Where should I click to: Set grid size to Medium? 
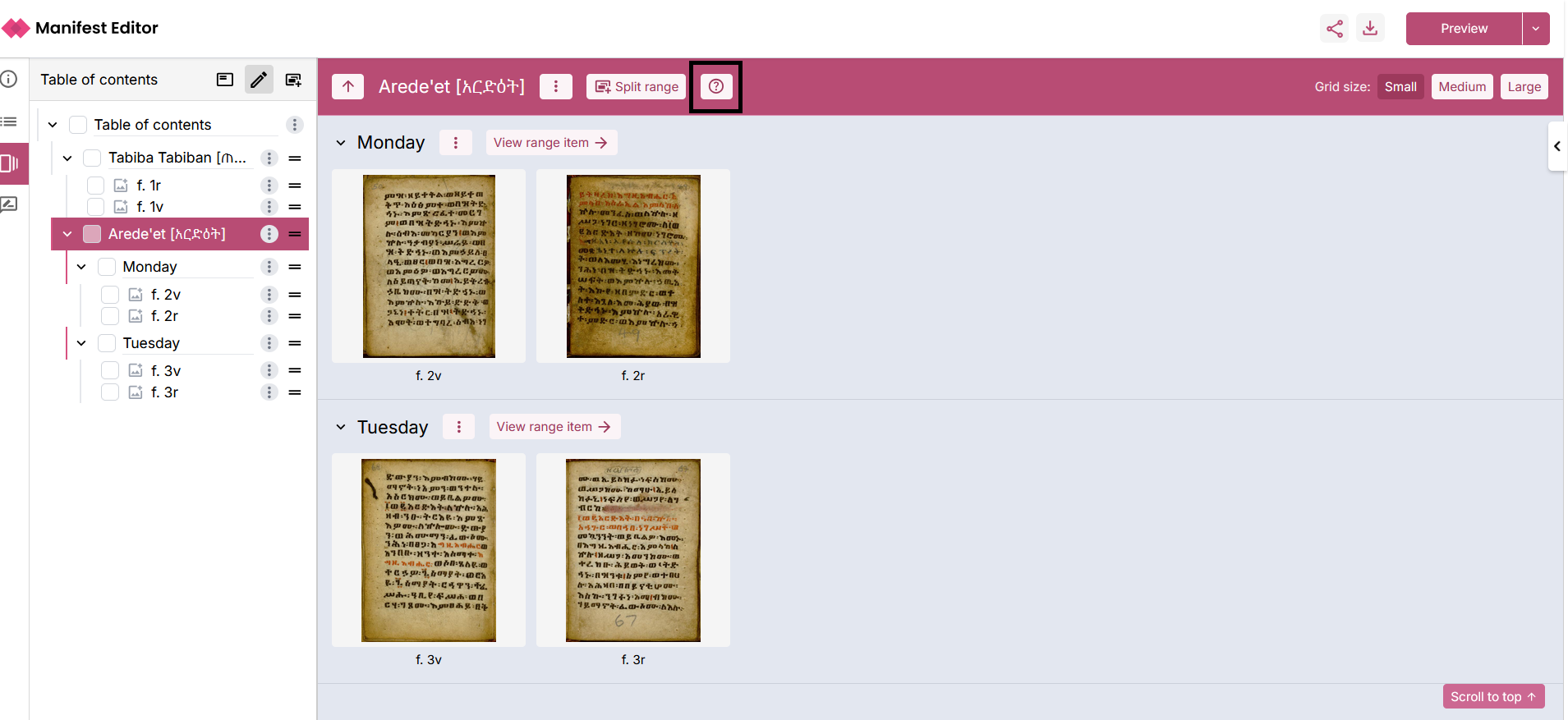click(1461, 86)
